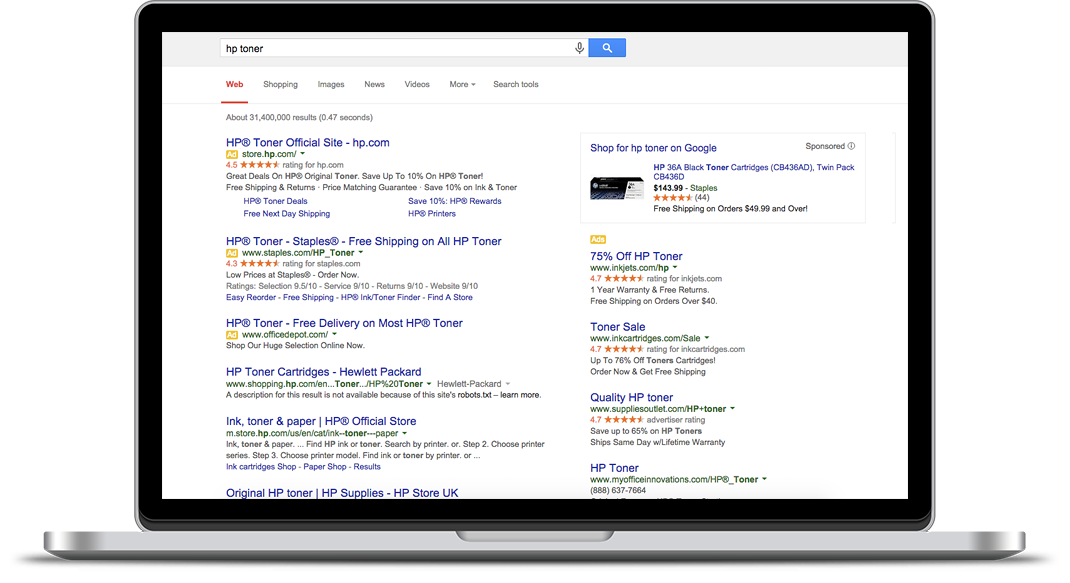Click the yellow Ad badge above 75% Off HP Toner

[598, 240]
